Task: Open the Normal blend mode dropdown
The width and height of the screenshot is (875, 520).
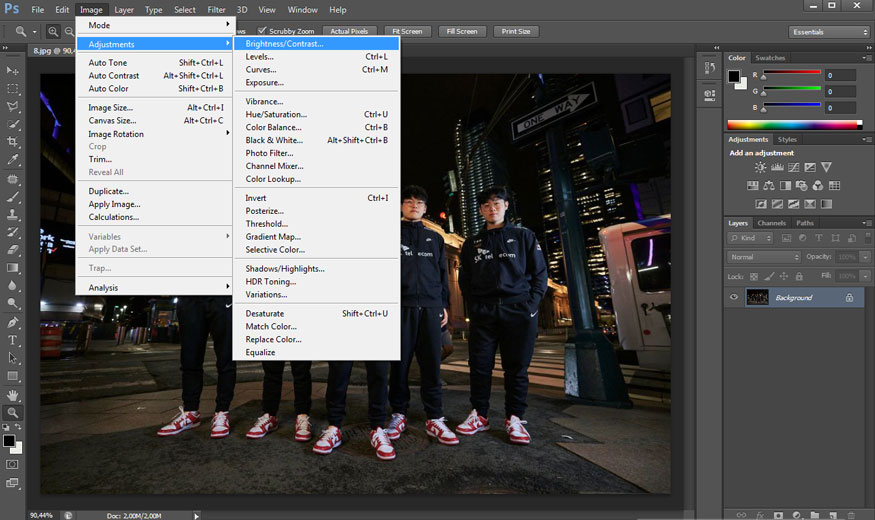Action: [764, 257]
